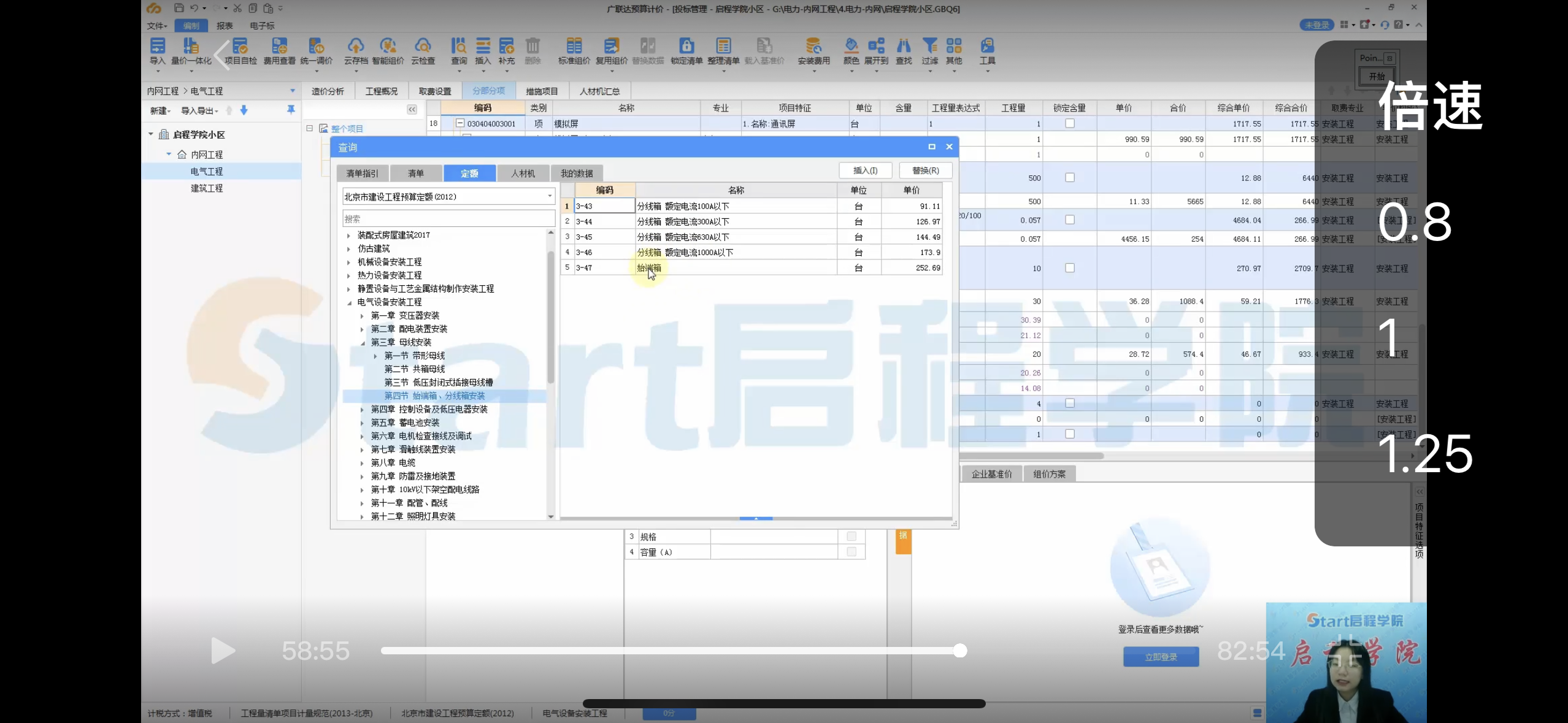Click the 统一调价 price adjustment icon
This screenshot has height=723, width=1568.
(x=317, y=51)
